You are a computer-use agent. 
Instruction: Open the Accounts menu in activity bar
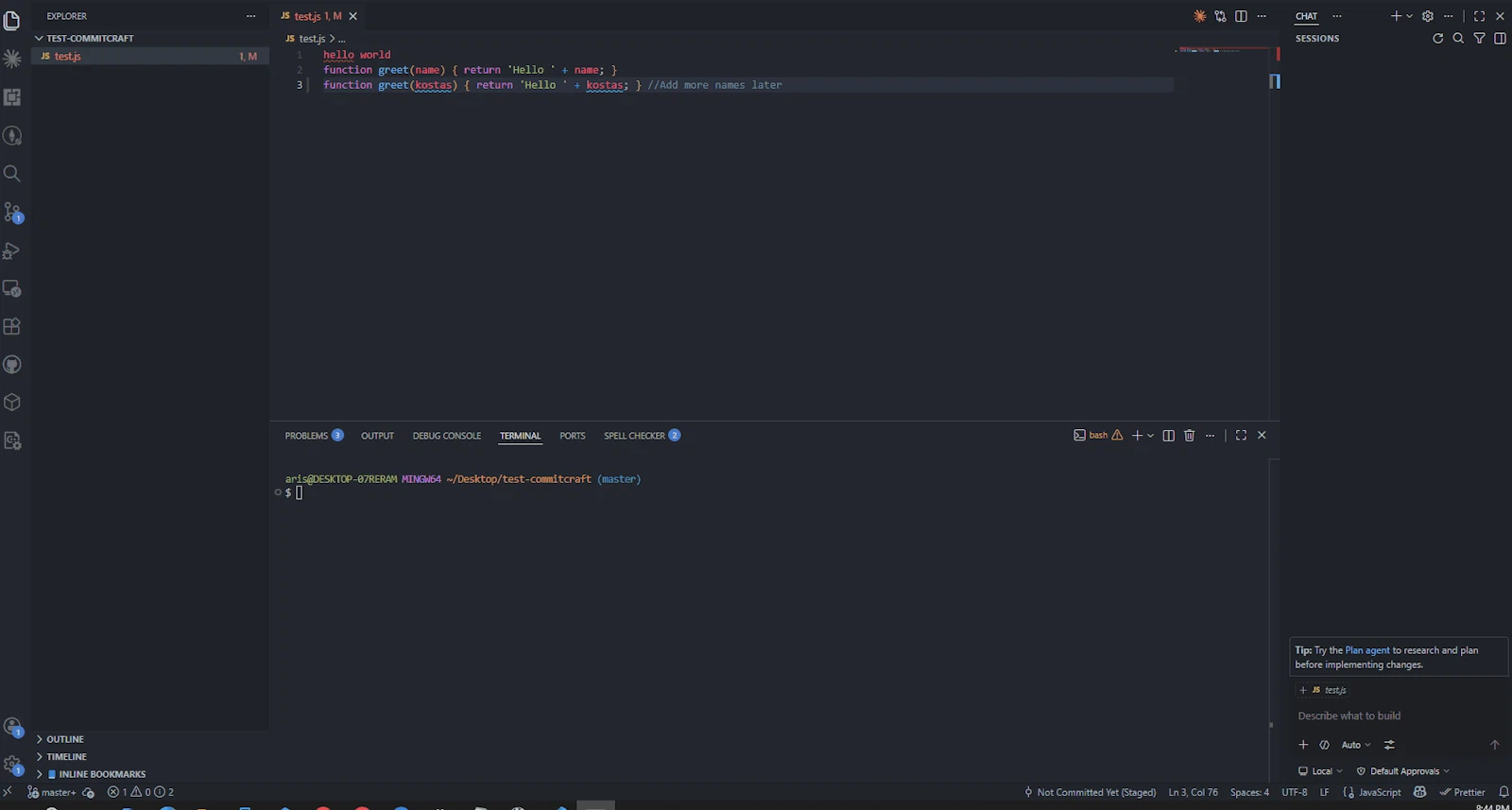click(x=12, y=727)
